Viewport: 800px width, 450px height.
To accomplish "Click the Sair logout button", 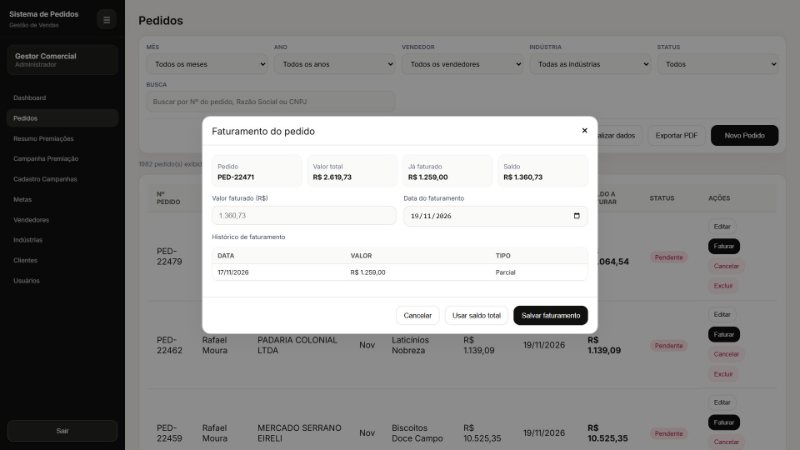I will (x=62, y=431).
